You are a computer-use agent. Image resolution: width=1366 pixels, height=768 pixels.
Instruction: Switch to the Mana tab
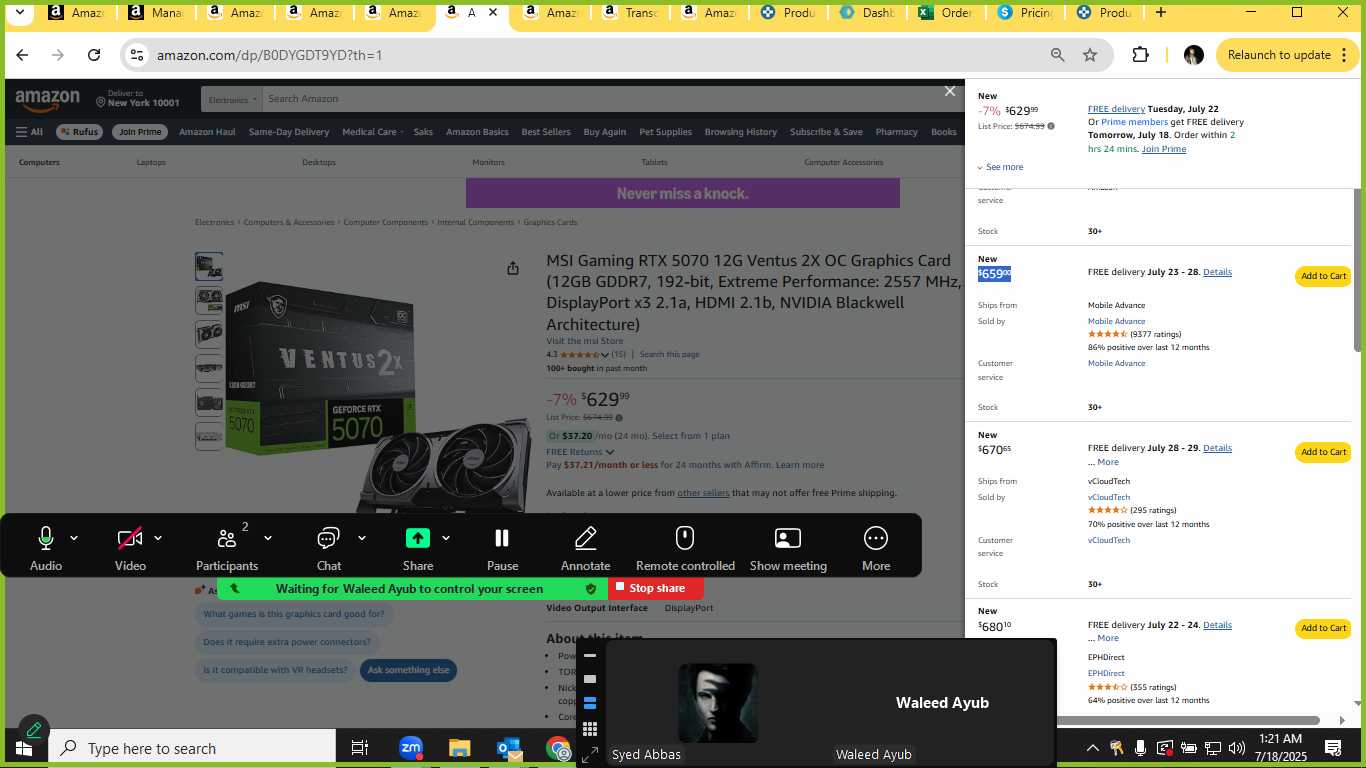coord(154,13)
